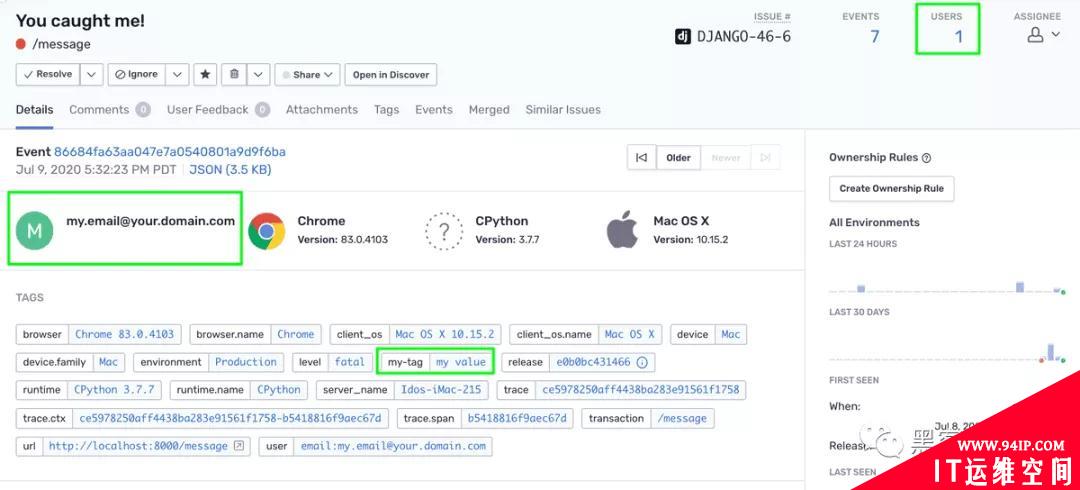Click Create Ownership Rule button

891,188
